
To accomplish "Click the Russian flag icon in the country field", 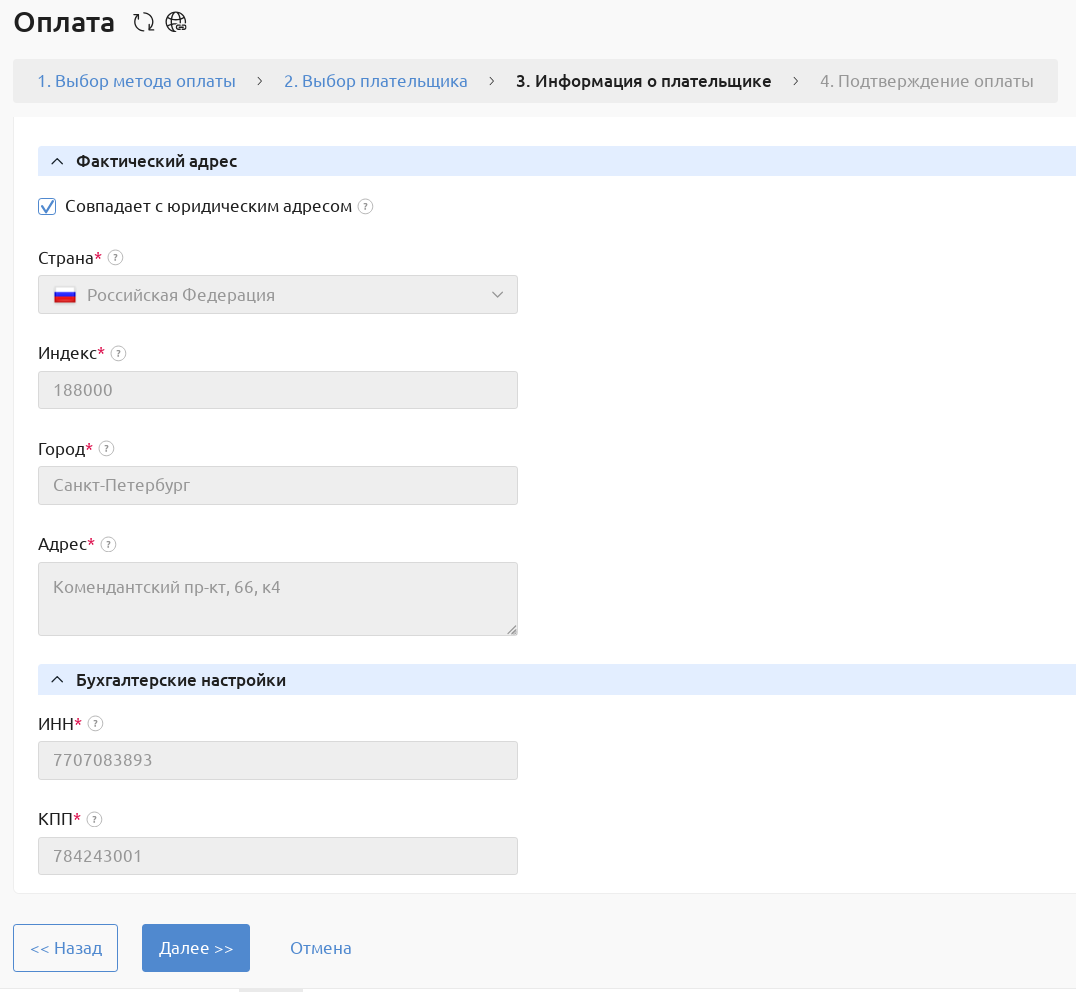I will [66, 294].
